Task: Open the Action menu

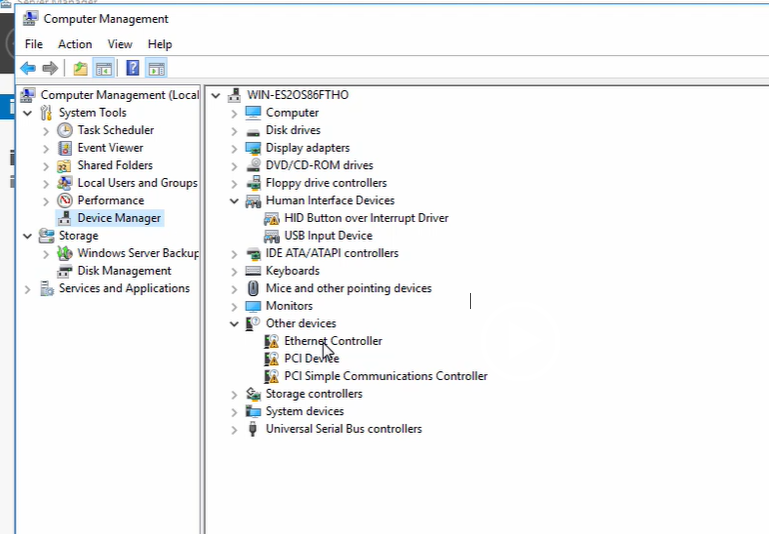Action: (x=75, y=44)
